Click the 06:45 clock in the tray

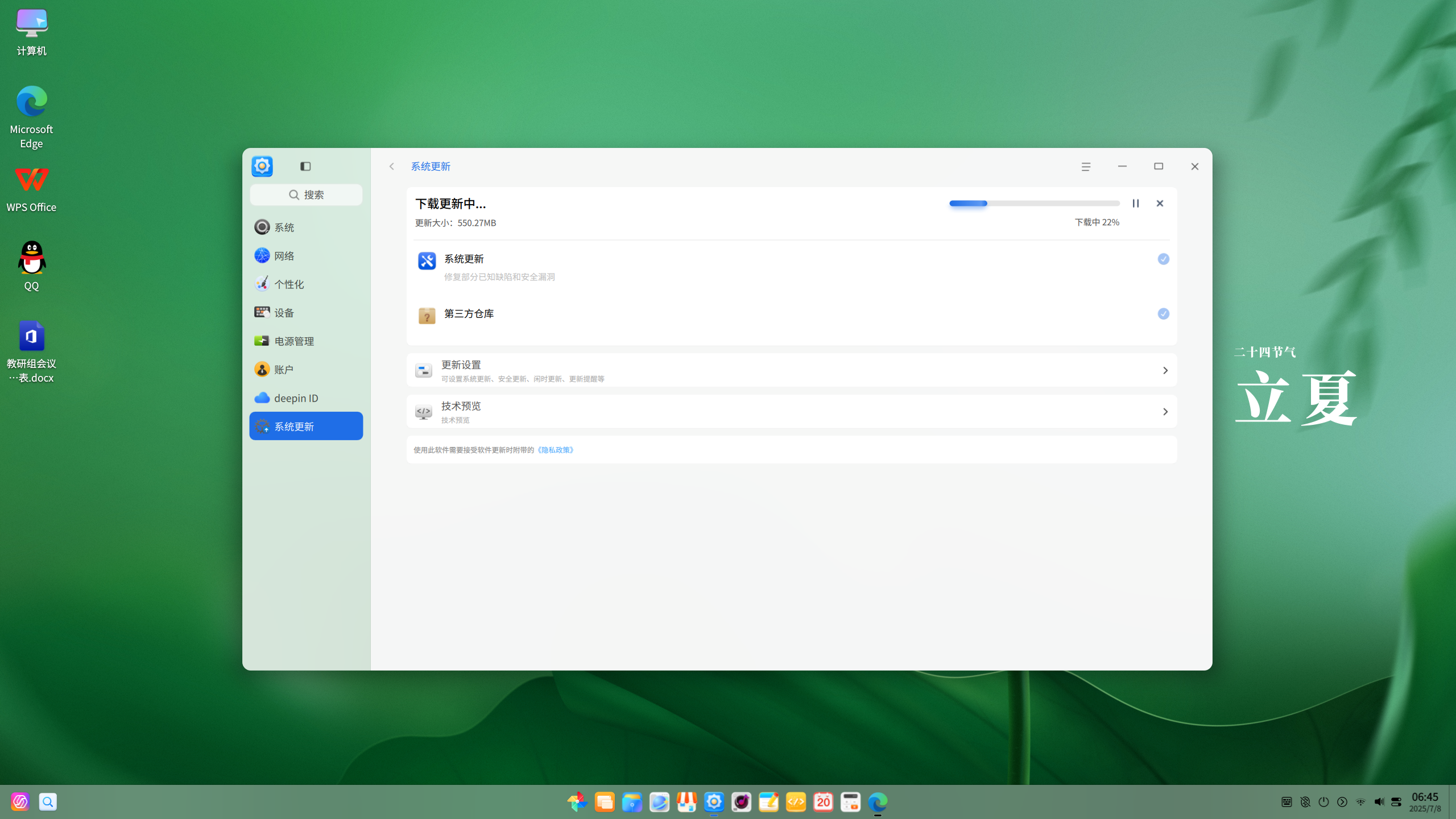point(1425,797)
